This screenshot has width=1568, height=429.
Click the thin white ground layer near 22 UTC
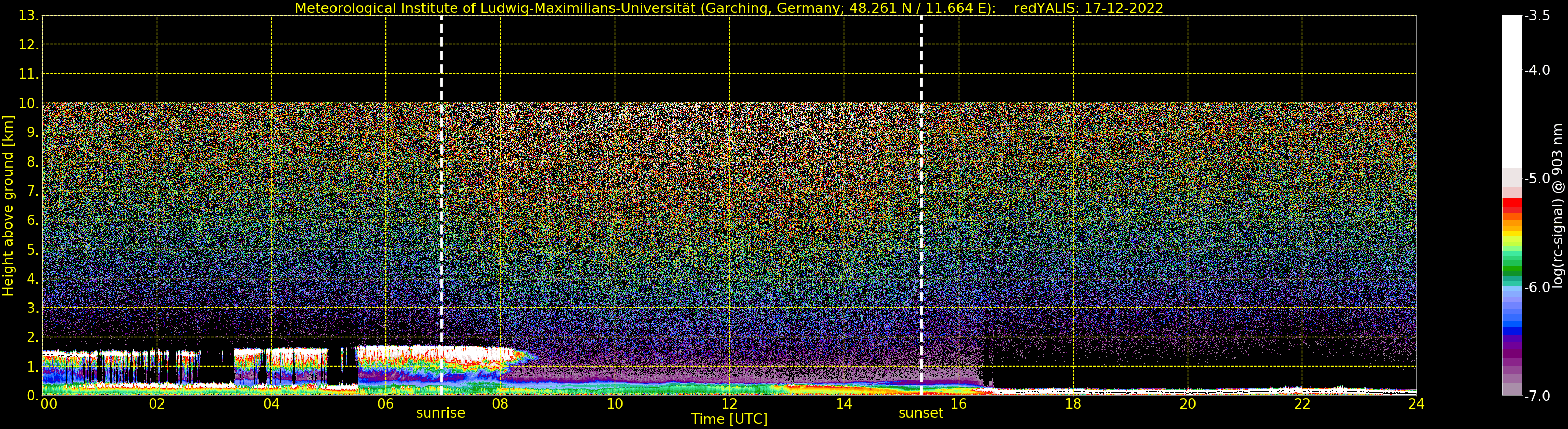pyautogui.click(x=1303, y=390)
